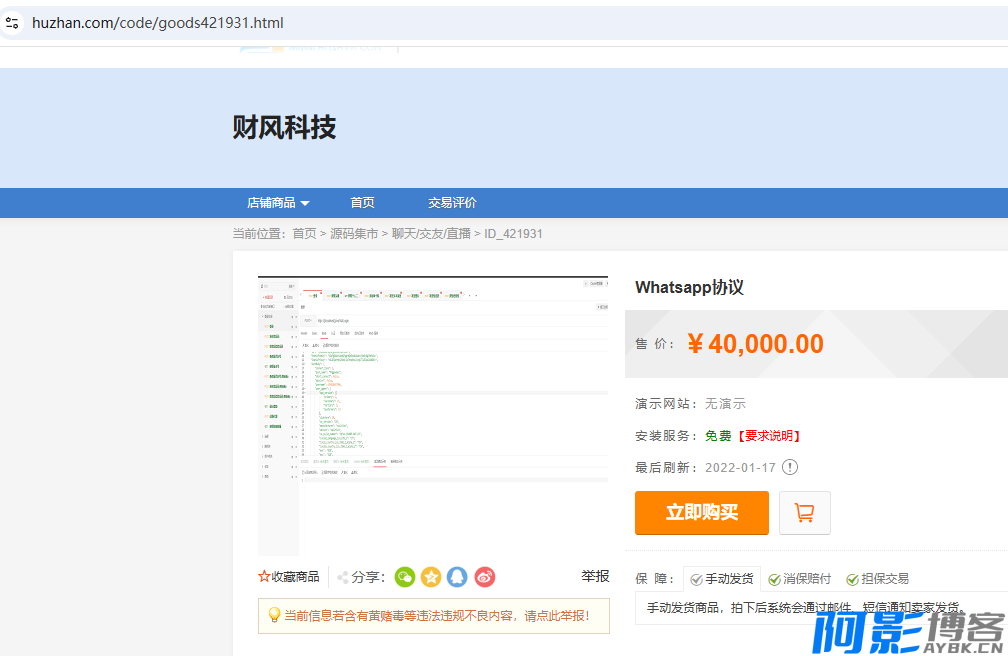The image size is (1008, 656).
Task: Click the 财风科技 shop name
Action: point(284,127)
